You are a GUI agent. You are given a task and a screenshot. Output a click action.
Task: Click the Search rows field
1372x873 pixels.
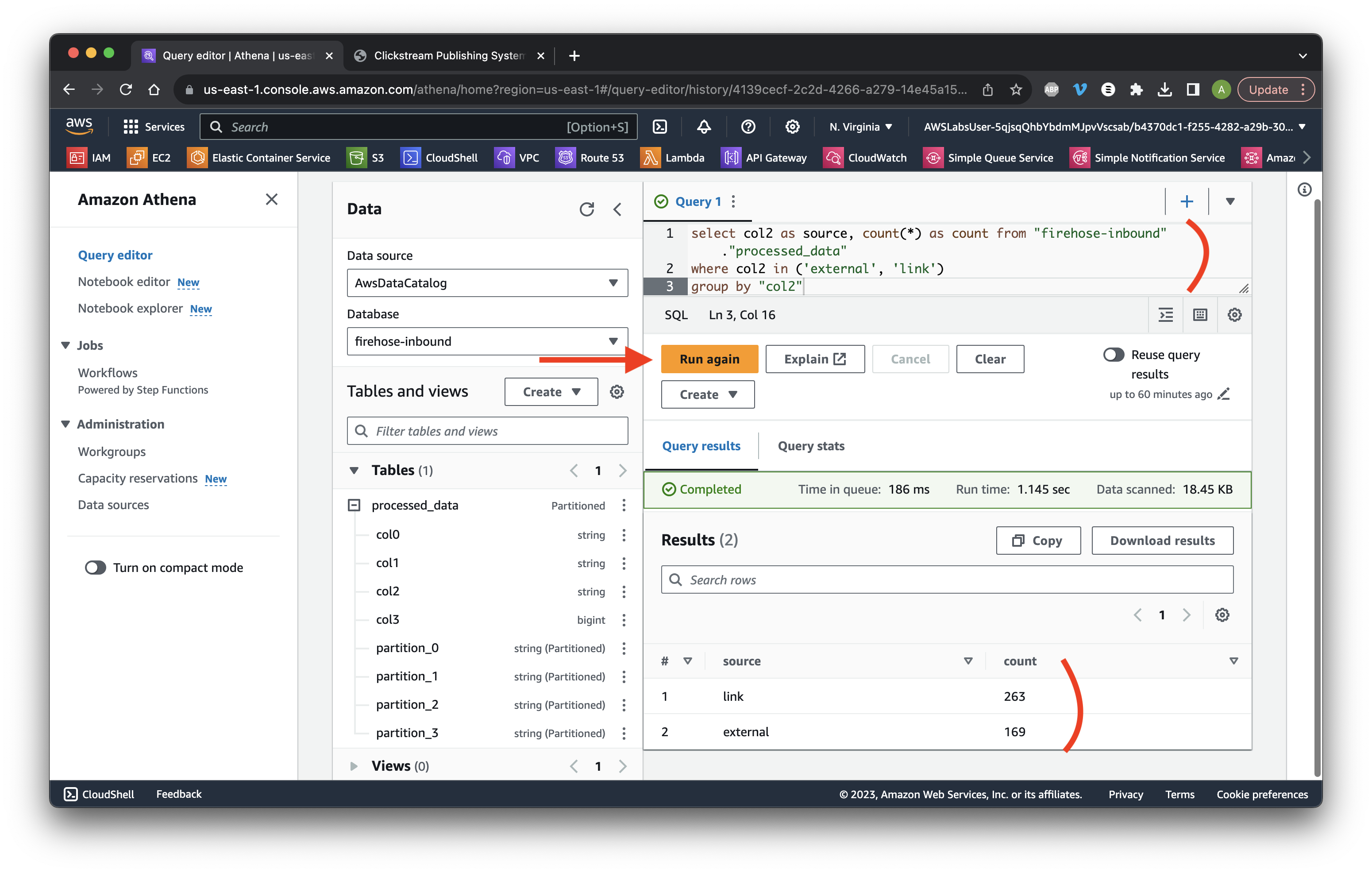point(947,579)
